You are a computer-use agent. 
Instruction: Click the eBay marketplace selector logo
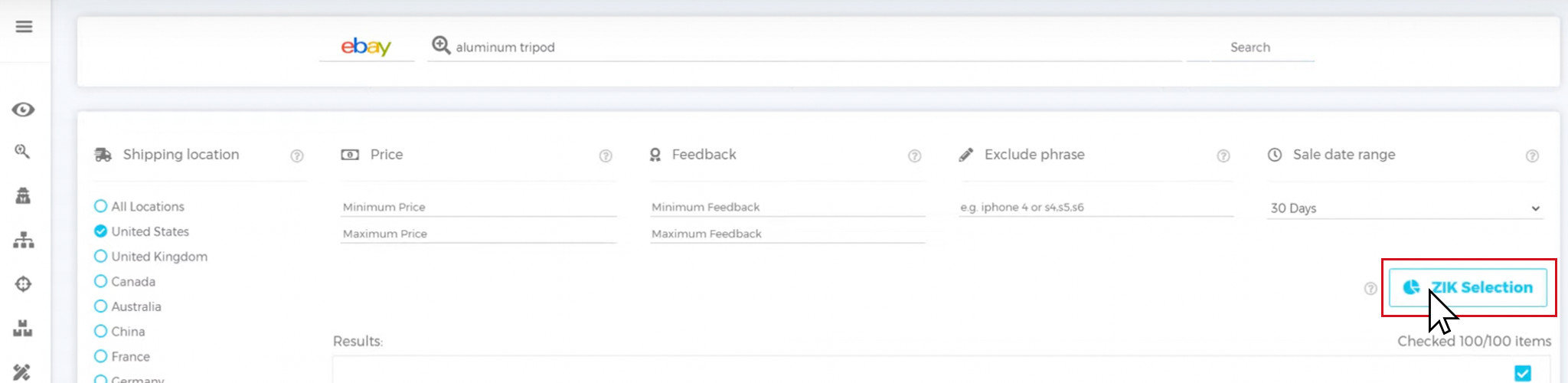366,47
